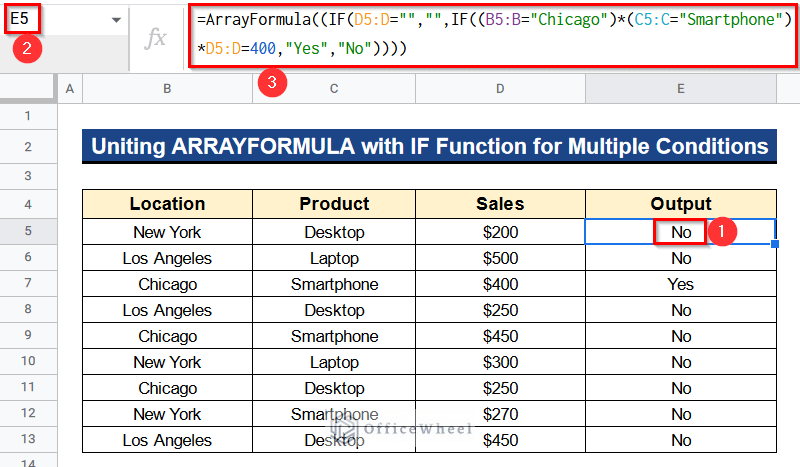Select row 13 header
The width and height of the screenshot is (800, 467).
(28, 439)
